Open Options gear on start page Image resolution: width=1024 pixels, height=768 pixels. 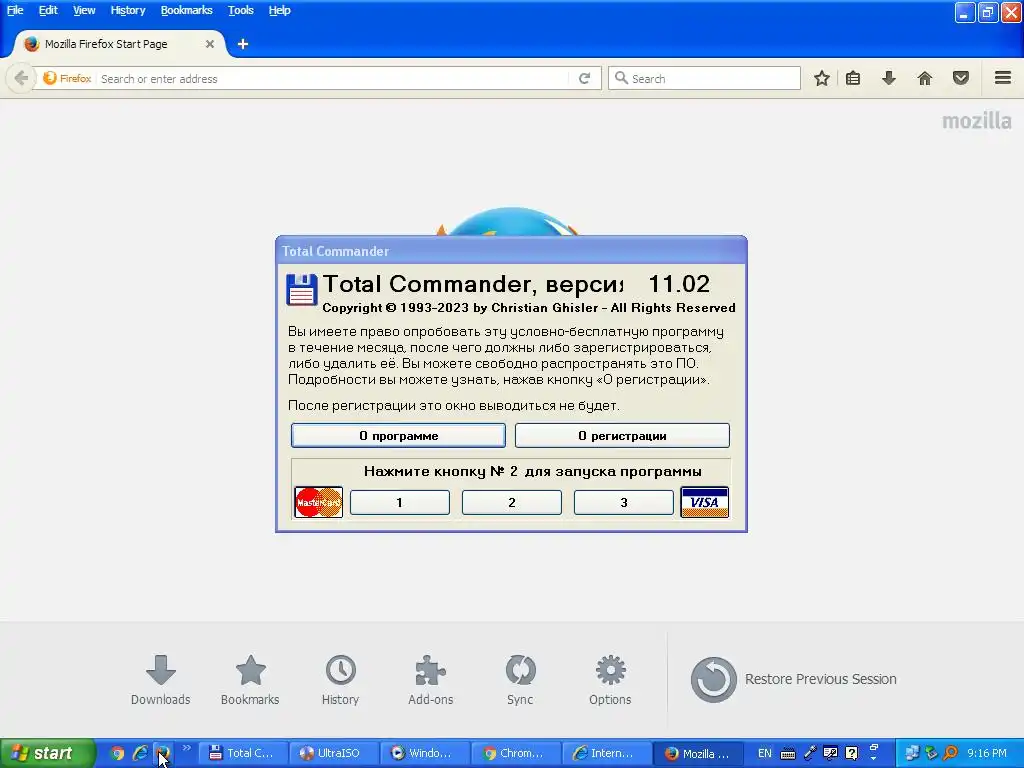(610, 680)
